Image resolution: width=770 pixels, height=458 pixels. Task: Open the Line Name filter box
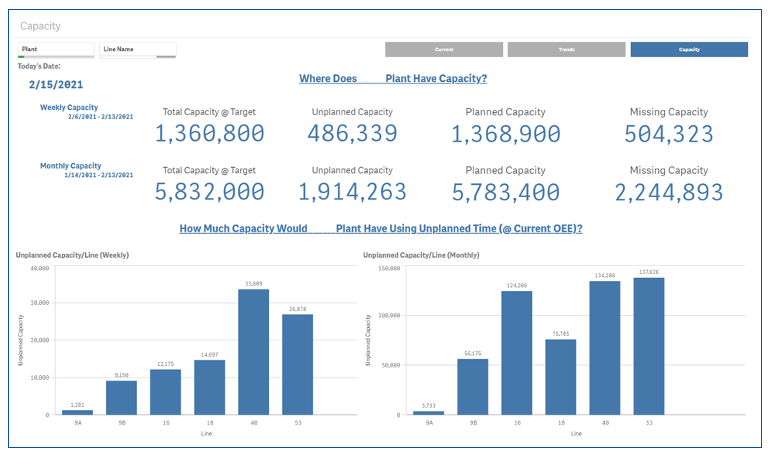coord(138,50)
